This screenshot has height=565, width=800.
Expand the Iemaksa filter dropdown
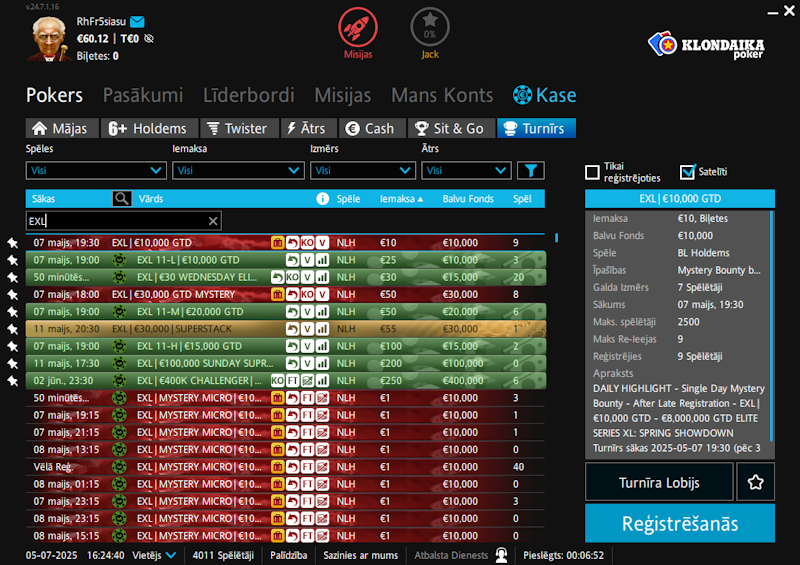238,170
